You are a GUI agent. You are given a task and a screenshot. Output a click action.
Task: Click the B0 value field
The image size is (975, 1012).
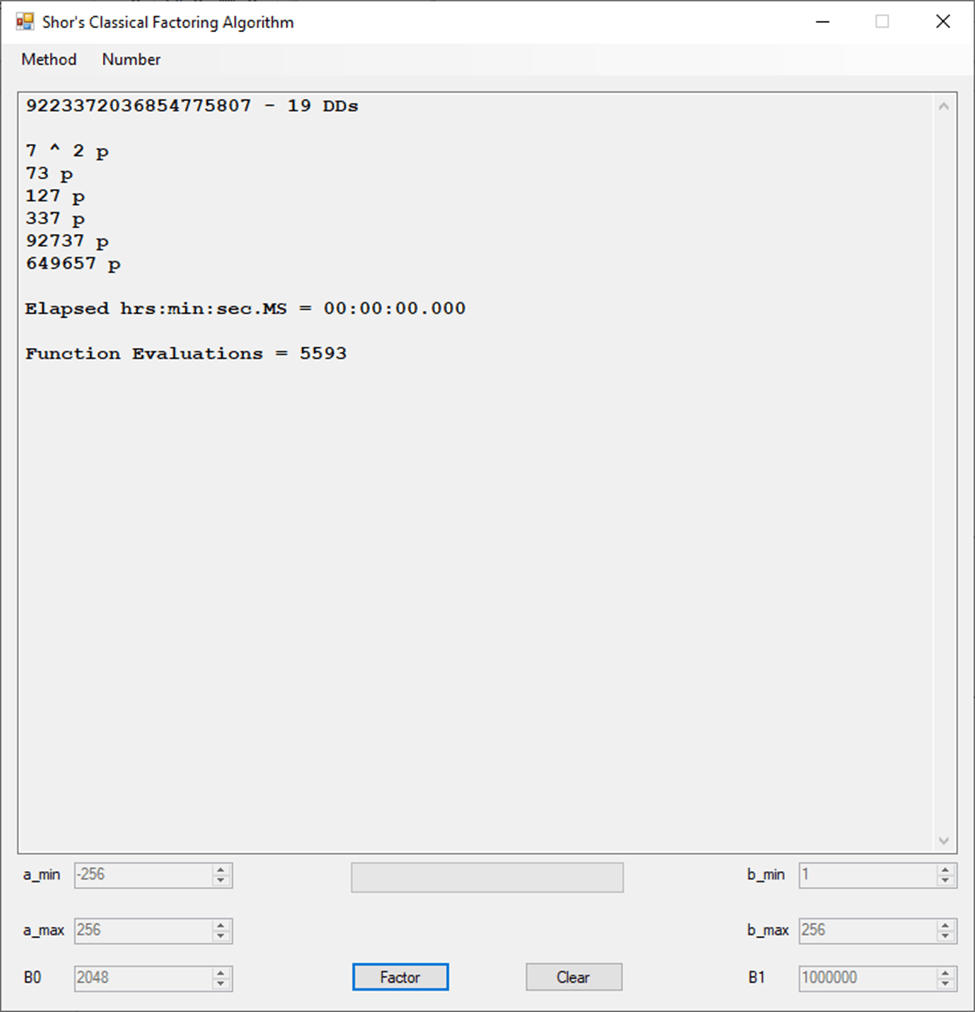(142, 978)
